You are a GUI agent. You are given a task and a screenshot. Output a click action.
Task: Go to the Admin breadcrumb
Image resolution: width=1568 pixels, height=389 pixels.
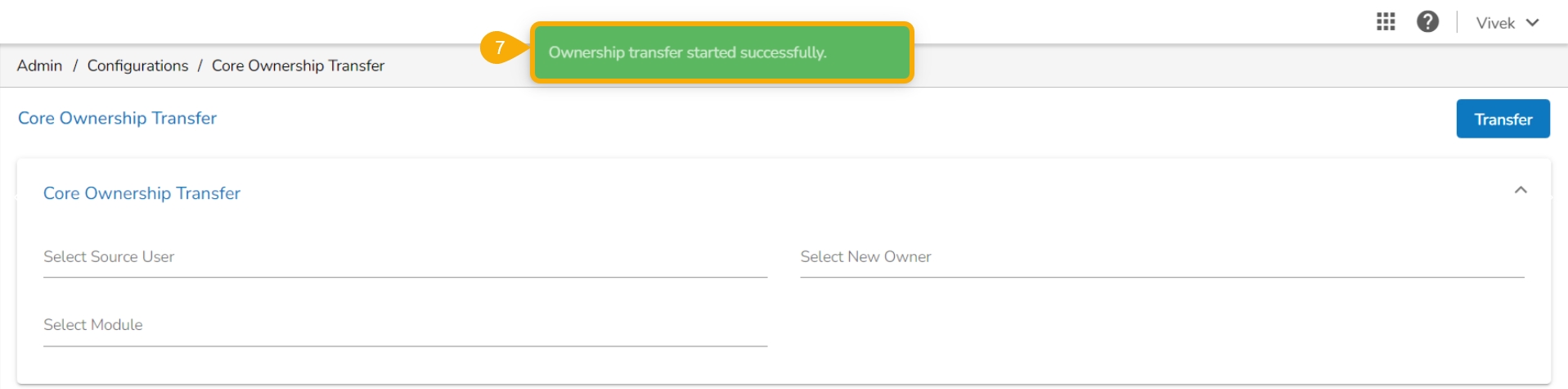39,66
